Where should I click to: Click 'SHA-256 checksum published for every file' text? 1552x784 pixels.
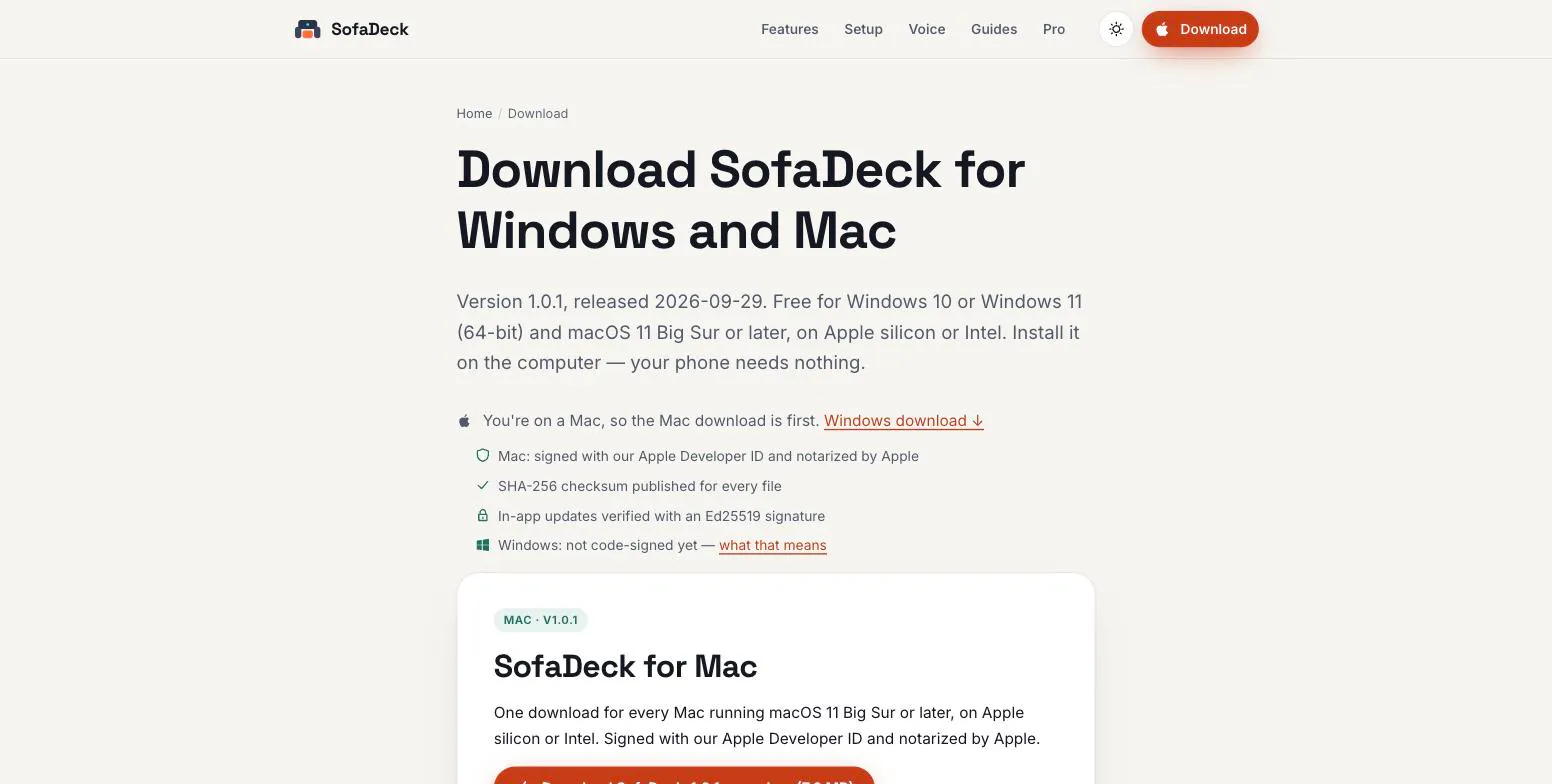640,486
